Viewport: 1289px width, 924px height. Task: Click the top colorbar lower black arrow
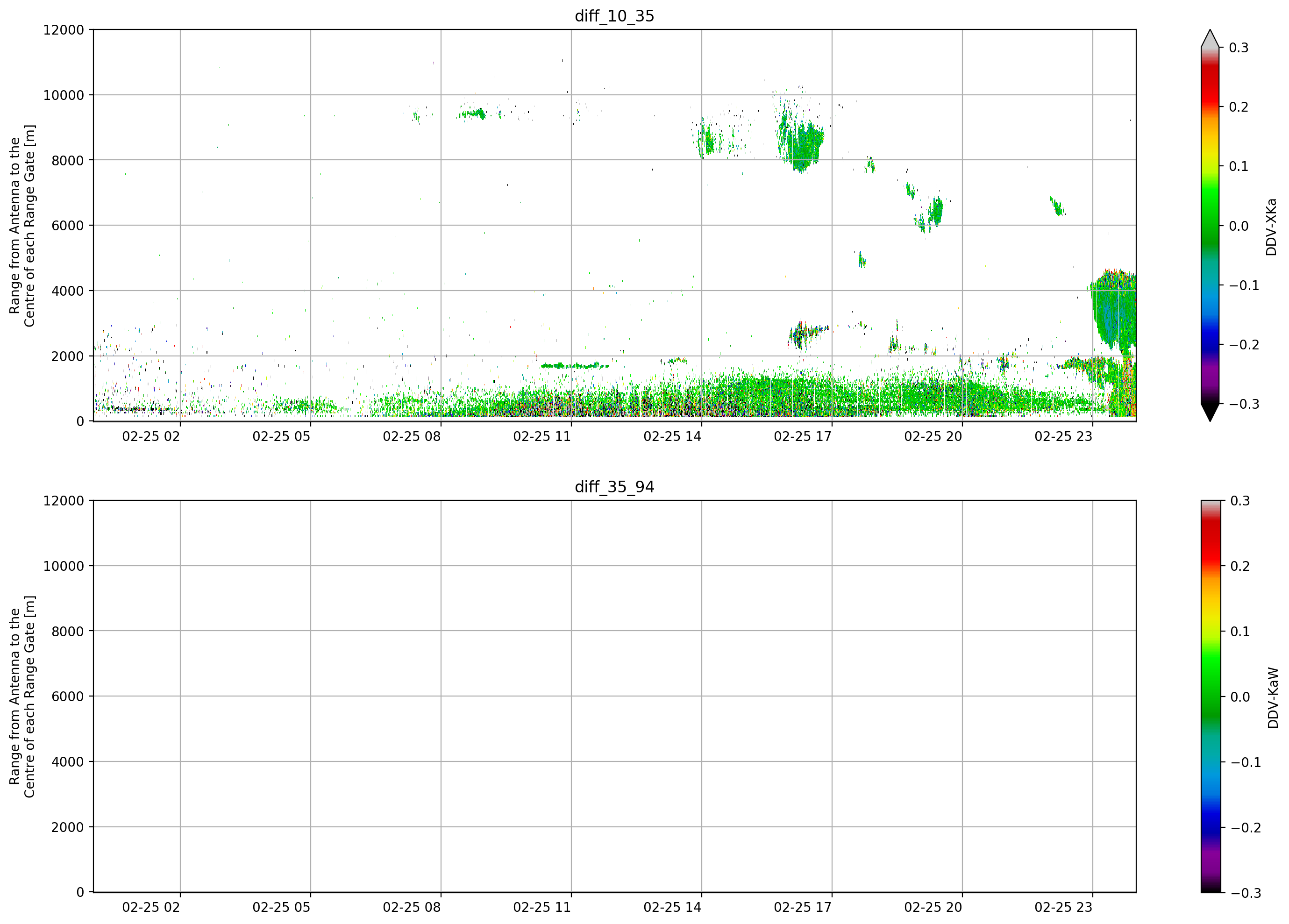point(1210,412)
